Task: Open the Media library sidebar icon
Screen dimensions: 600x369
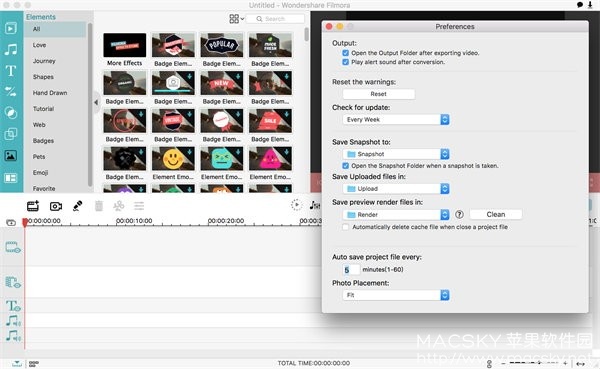Action: 11,28
